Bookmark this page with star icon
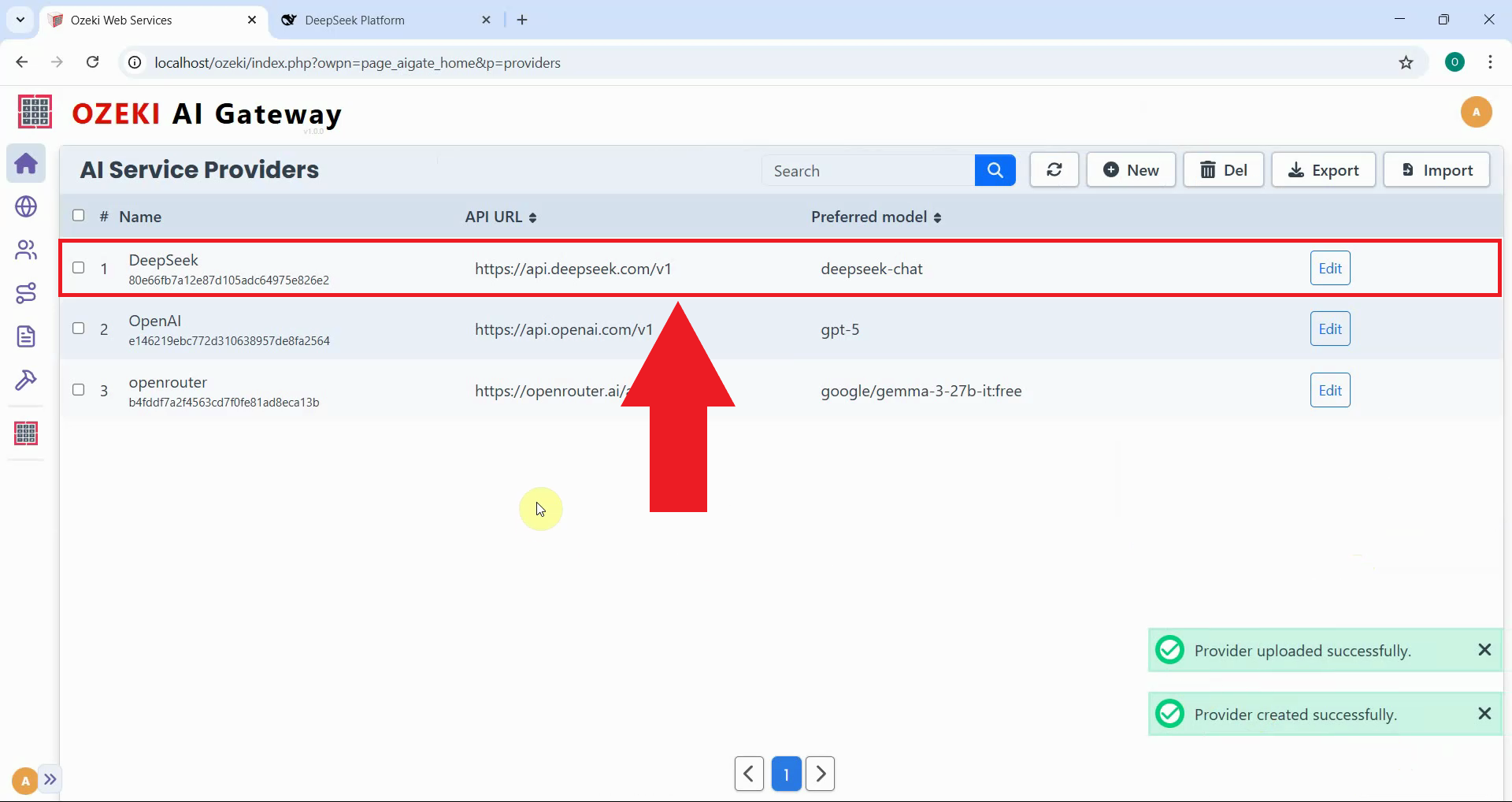Screen dimensions: 1512x802 tap(1406, 63)
